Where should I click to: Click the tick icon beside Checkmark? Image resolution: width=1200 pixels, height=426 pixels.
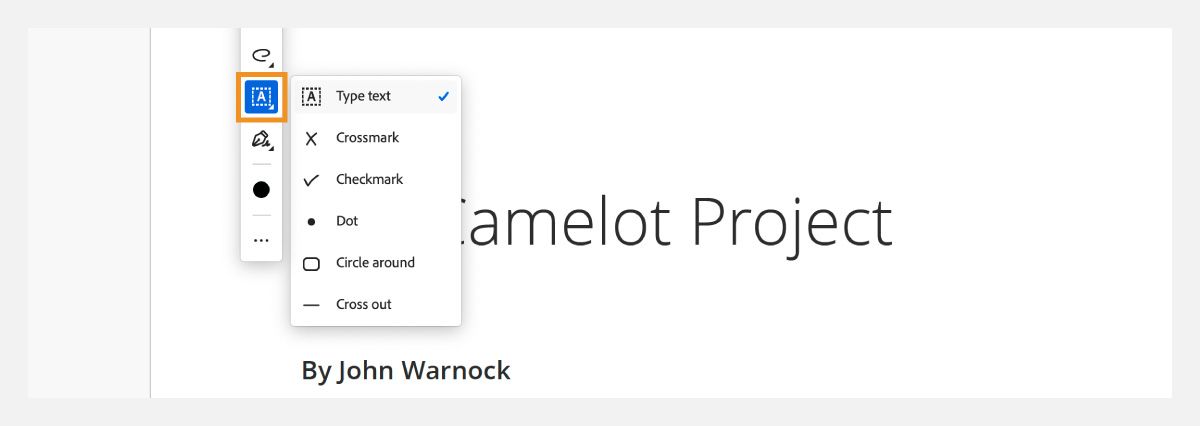(x=311, y=180)
